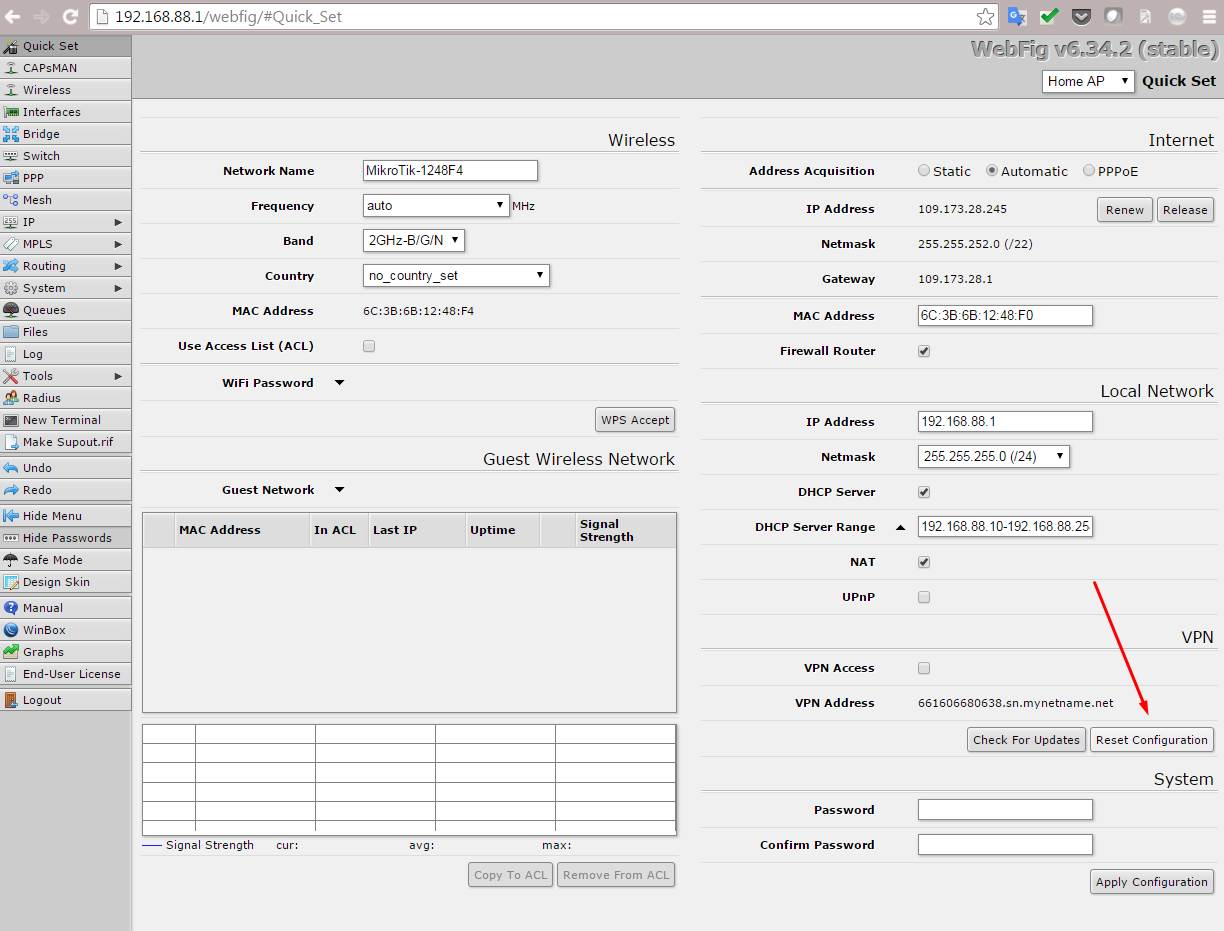
Task: Select the Static address acquisition option
Action: [x=924, y=171]
